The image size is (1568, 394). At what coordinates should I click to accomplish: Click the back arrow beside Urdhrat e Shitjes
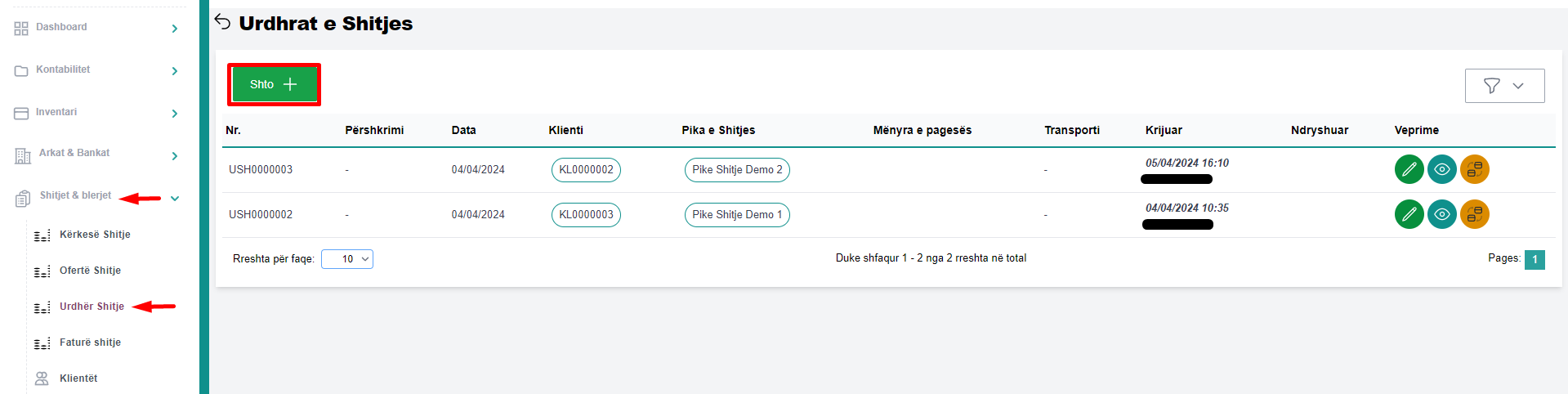coord(222,22)
